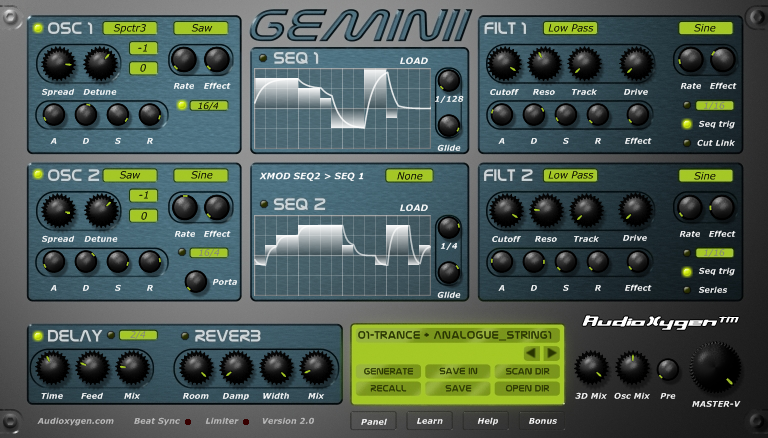This screenshot has width=768, height=438.
Task: Toggle the Reverb power LED
Action: coord(185,335)
